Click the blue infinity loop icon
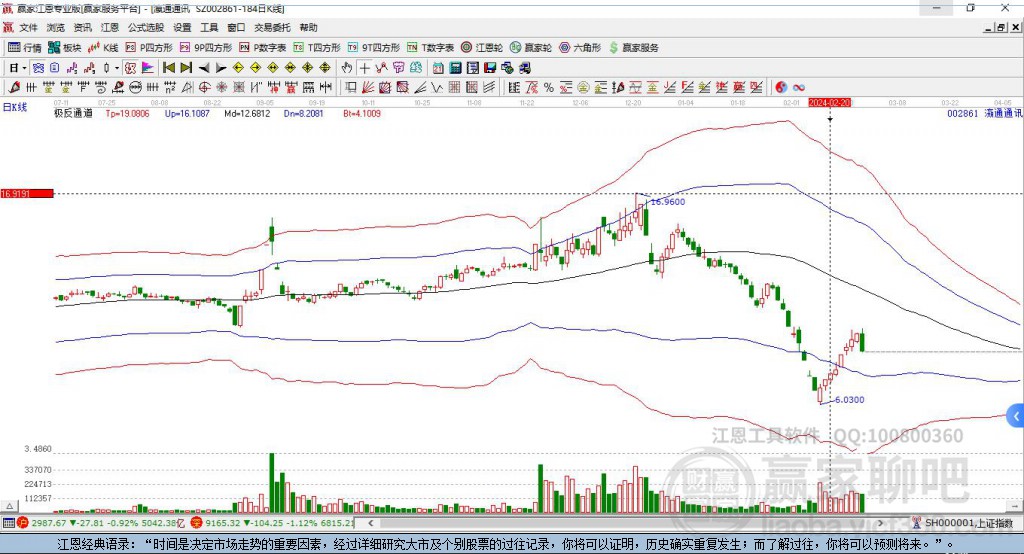Image resolution: width=1024 pixels, height=554 pixels. click(799, 87)
